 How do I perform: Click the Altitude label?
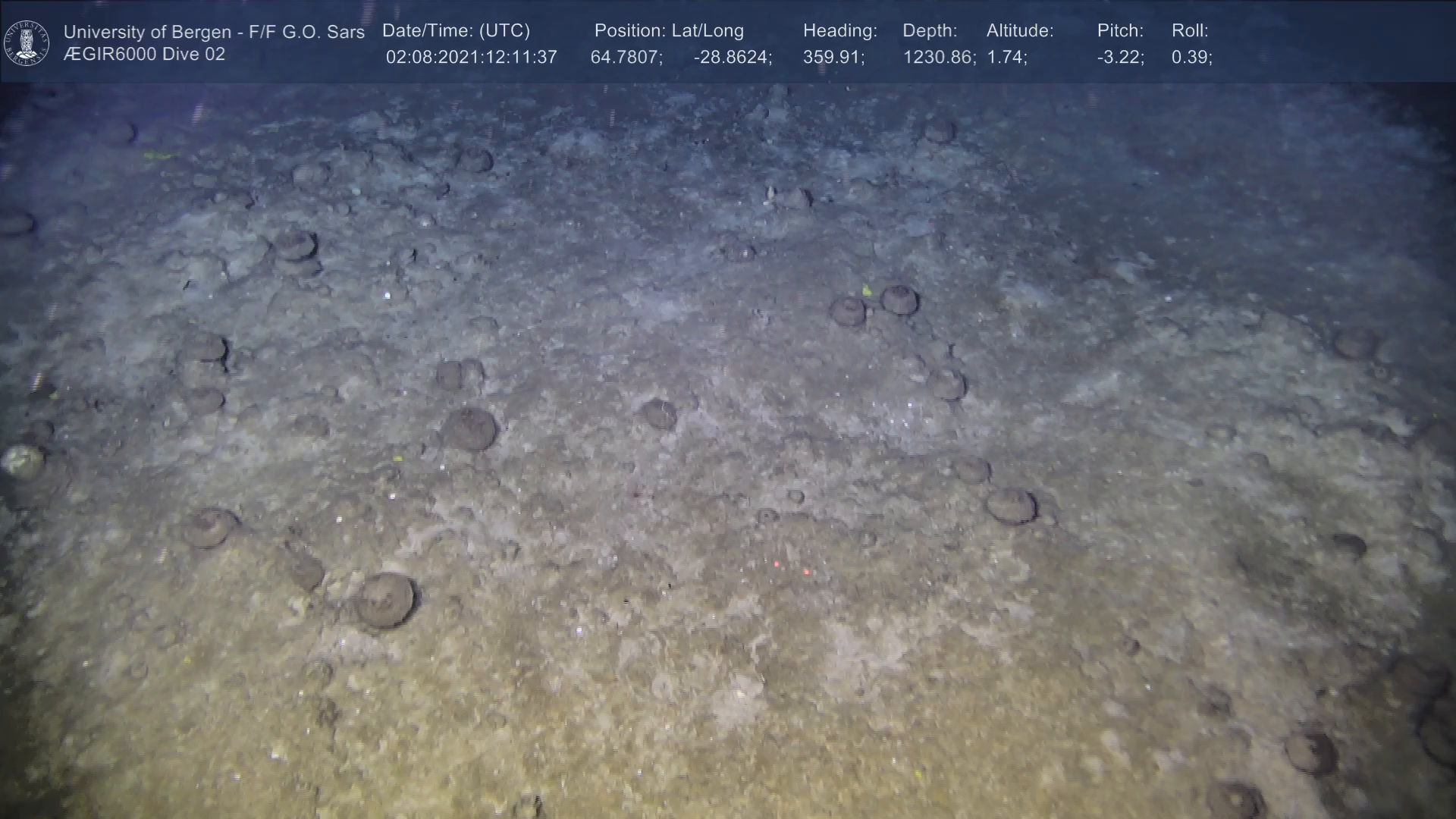pyautogui.click(x=1020, y=31)
